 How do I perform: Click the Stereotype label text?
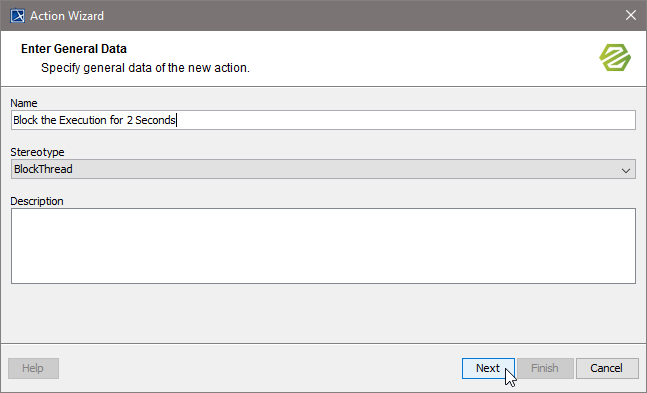click(37, 152)
